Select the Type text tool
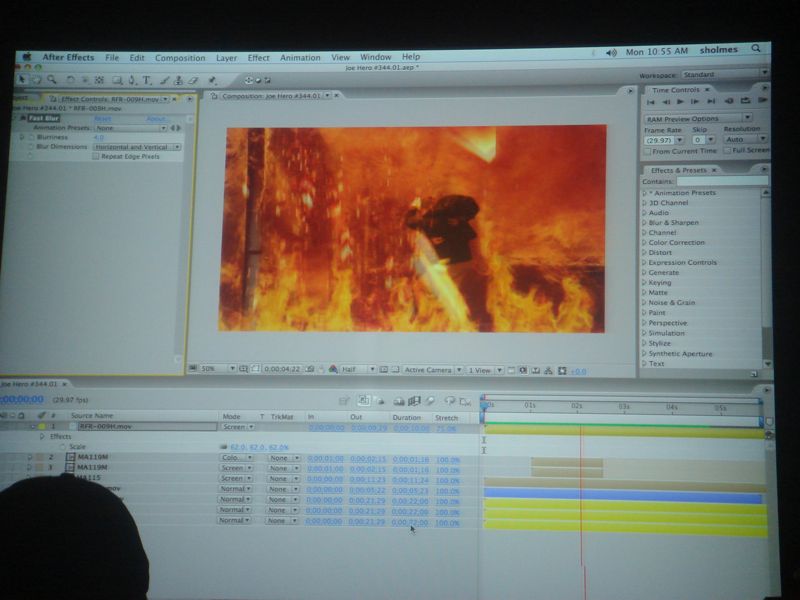The image size is (800, 600). 147,80
